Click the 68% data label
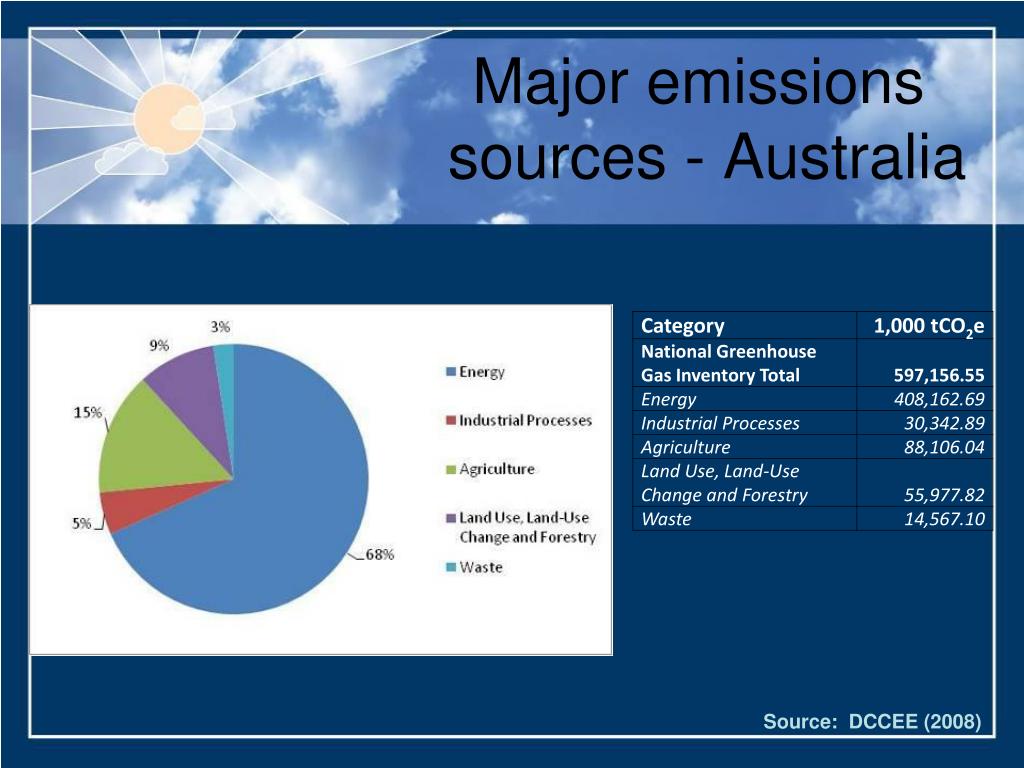This screenshot has width=1024, height=768. [x=379, y=554]
